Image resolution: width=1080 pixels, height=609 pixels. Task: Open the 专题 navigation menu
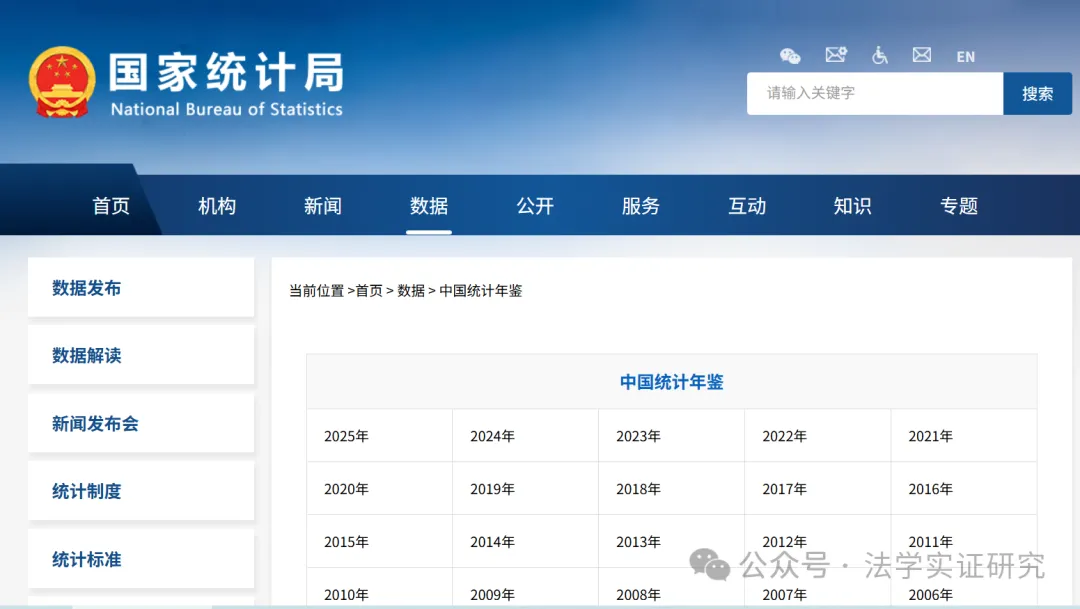coord(959,205)
